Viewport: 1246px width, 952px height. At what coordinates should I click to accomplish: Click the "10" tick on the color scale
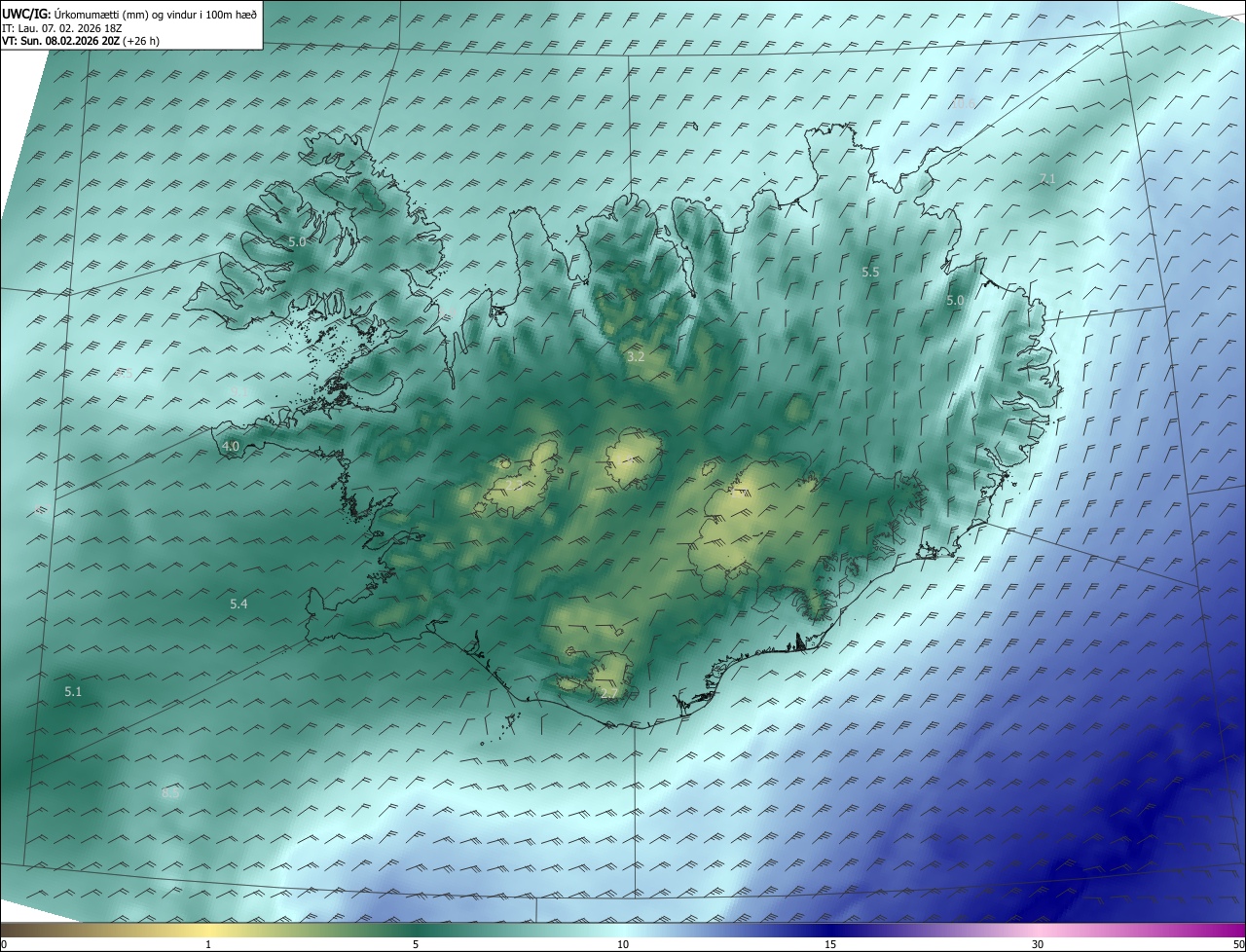click(x=623, y=944)
